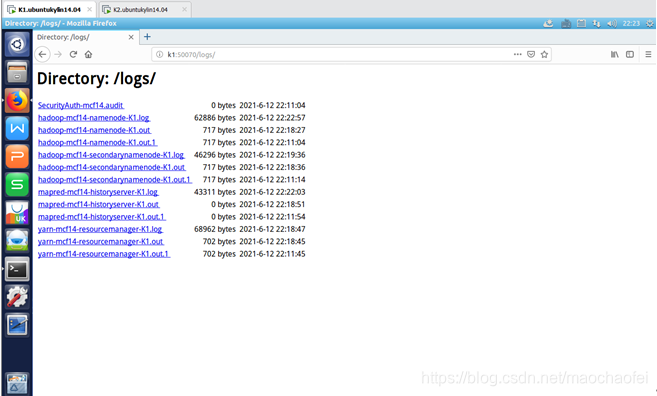Screen dimensions: 657x396
Task: Open hadoop-mcf14-secondarynamenode-K1.out.1
Action: [114, 180]
